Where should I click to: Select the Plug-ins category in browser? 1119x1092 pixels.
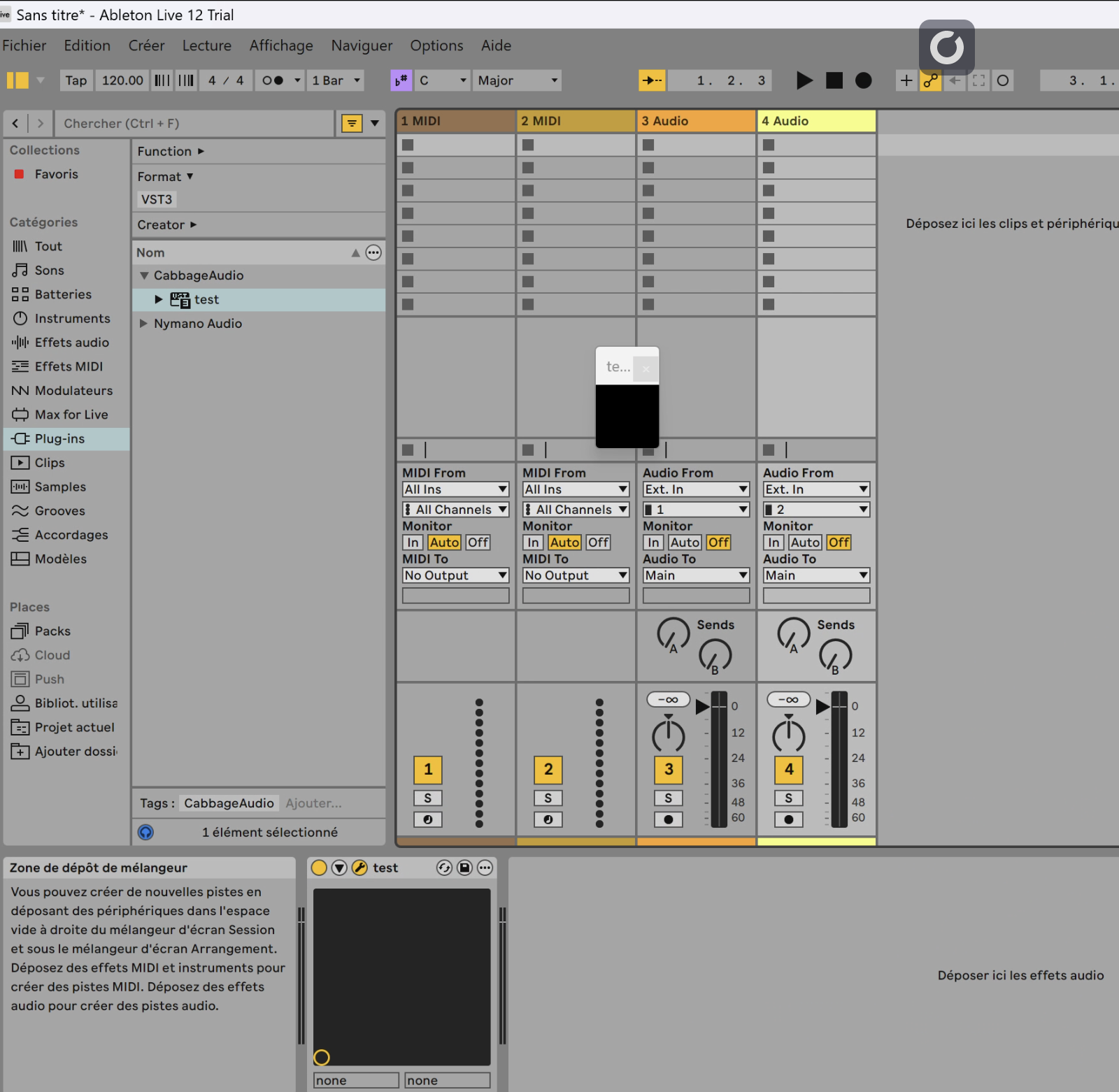coord(59,439)
